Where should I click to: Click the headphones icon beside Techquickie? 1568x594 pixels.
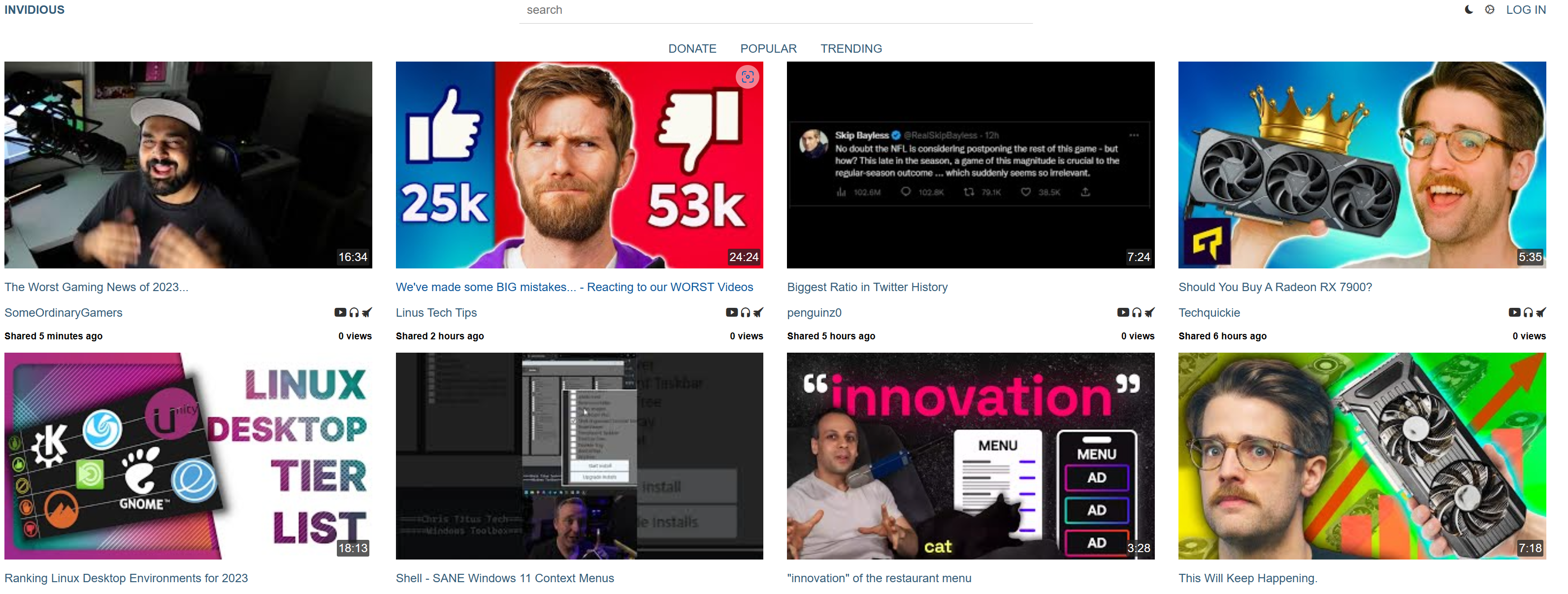(1528, 312)
